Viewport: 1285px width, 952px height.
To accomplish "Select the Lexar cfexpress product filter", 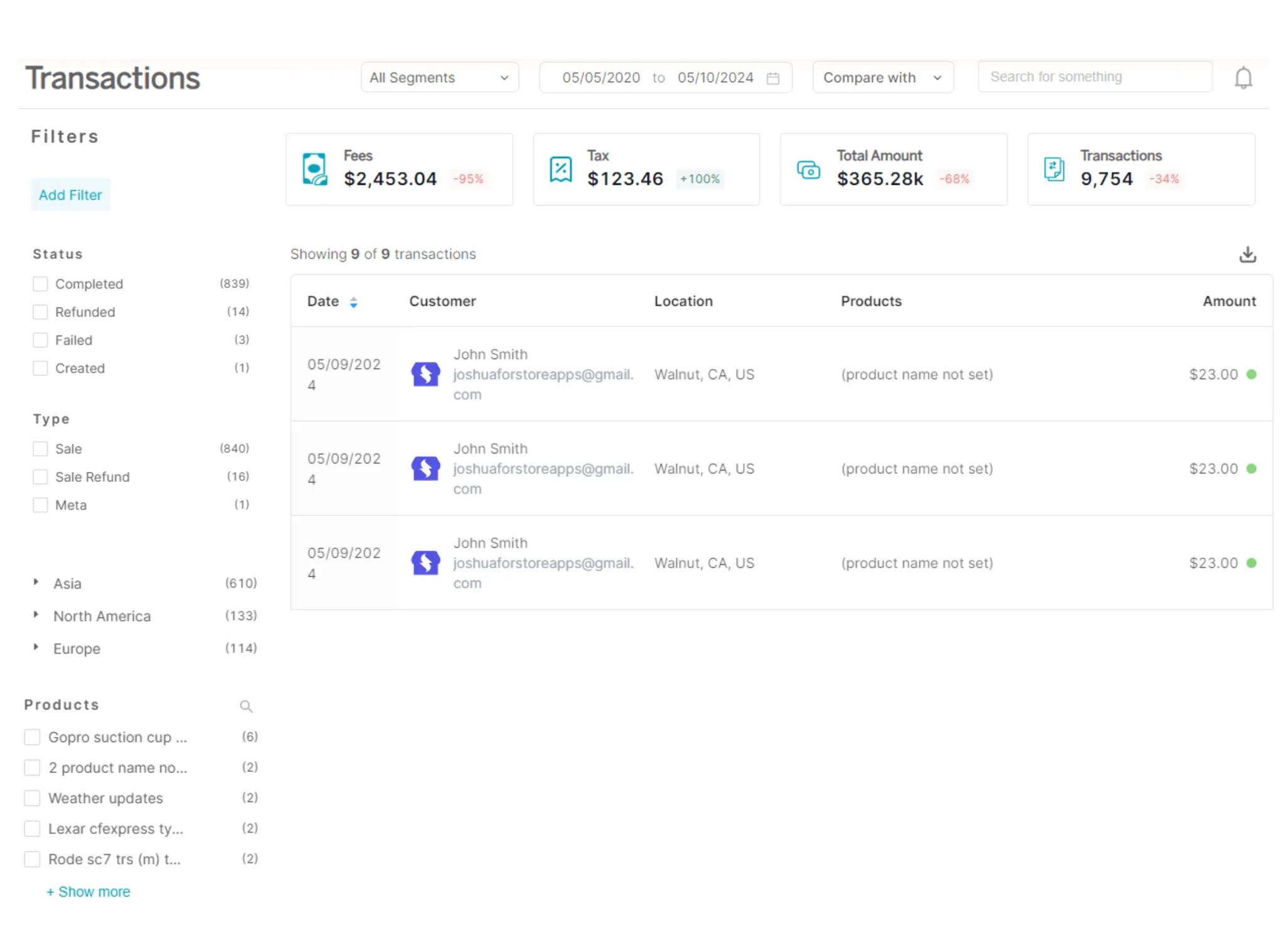I will click(32, 828).
